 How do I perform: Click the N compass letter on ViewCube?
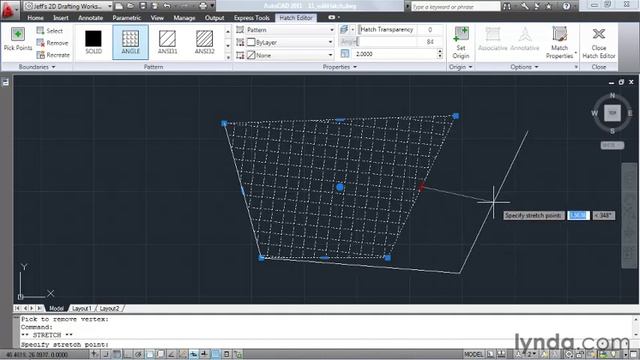[612, 96]
